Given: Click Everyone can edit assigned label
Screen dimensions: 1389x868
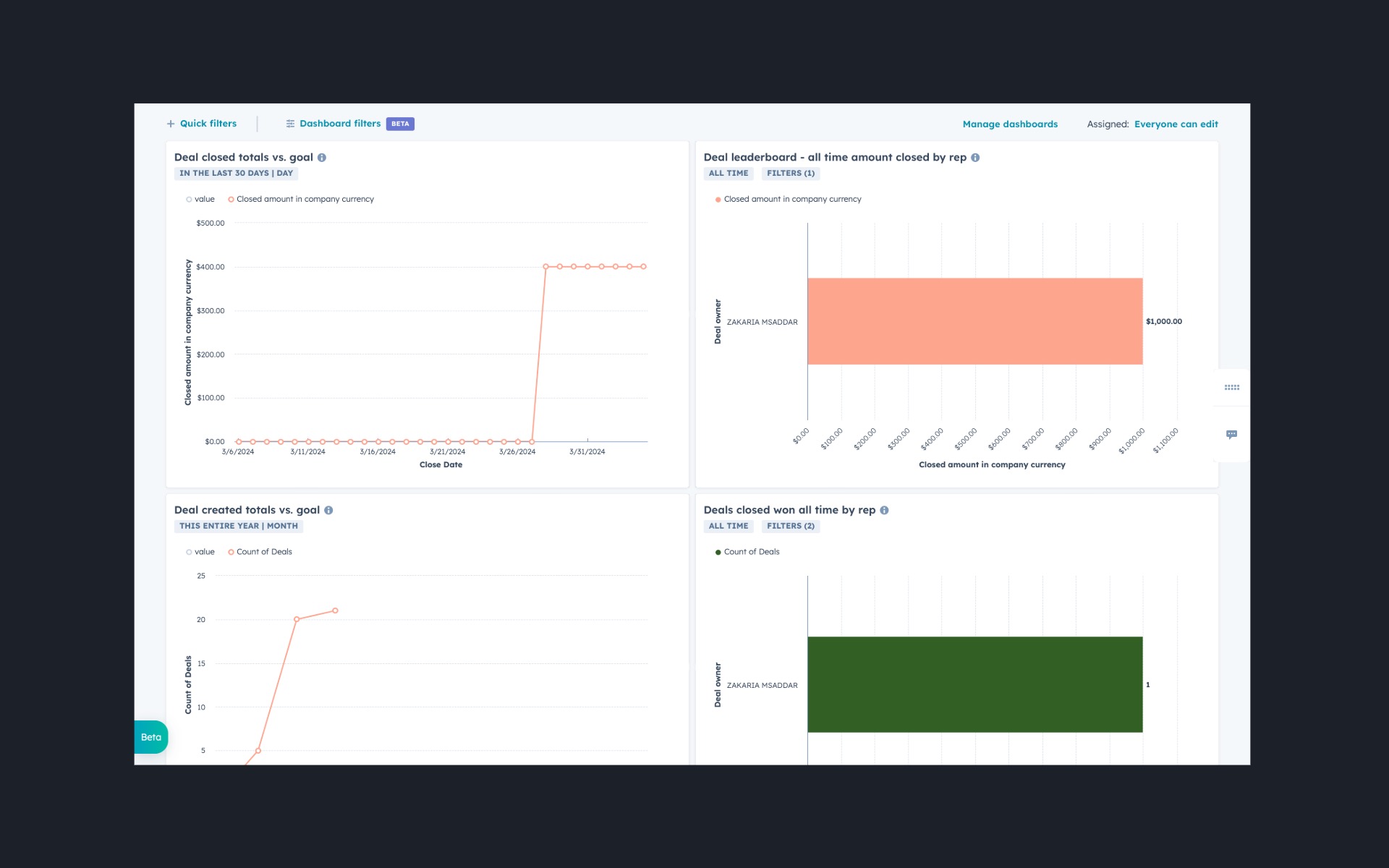Looking at the screenshot, I should coord(1176,124).
